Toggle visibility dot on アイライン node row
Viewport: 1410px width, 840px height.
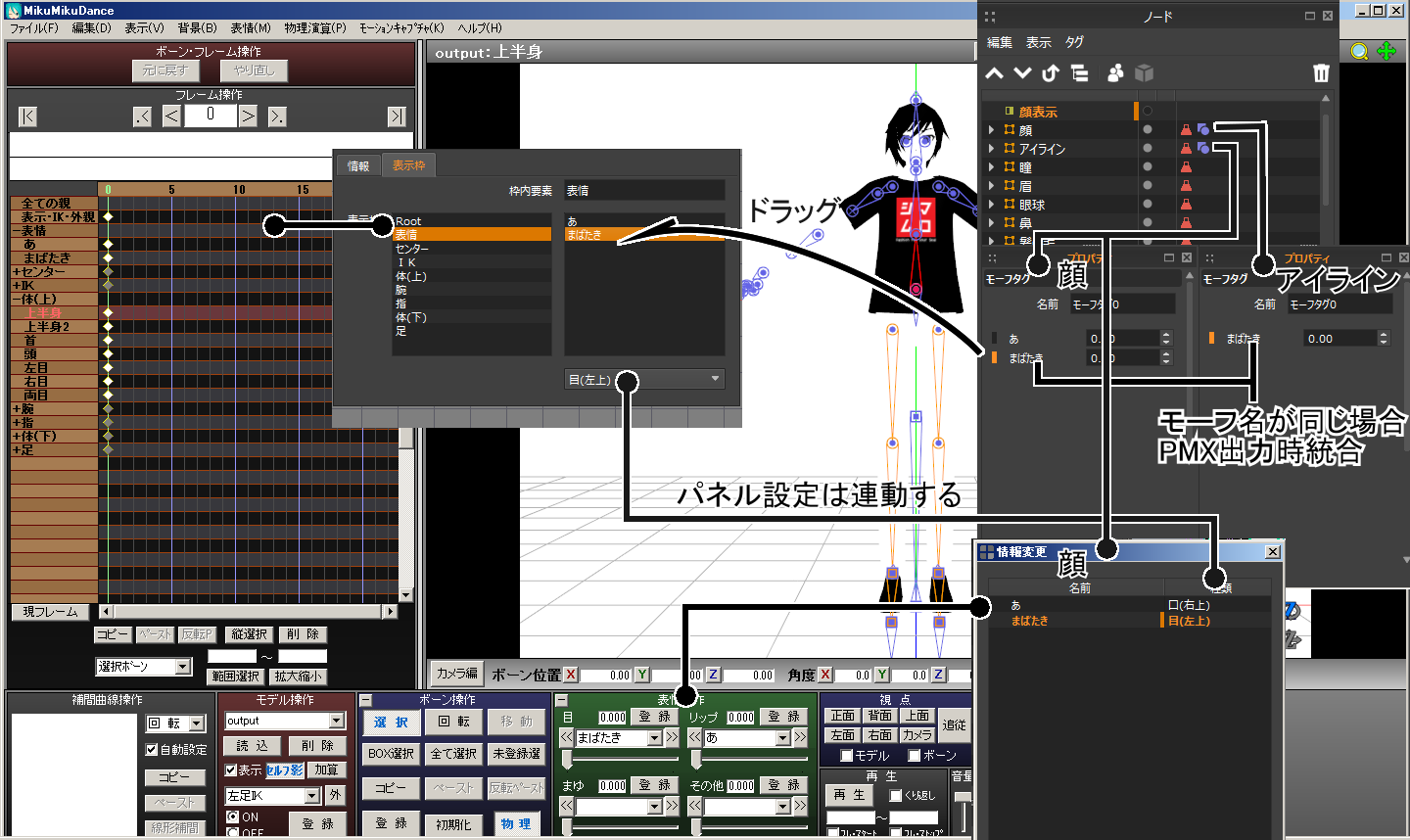pos(1148,148)
